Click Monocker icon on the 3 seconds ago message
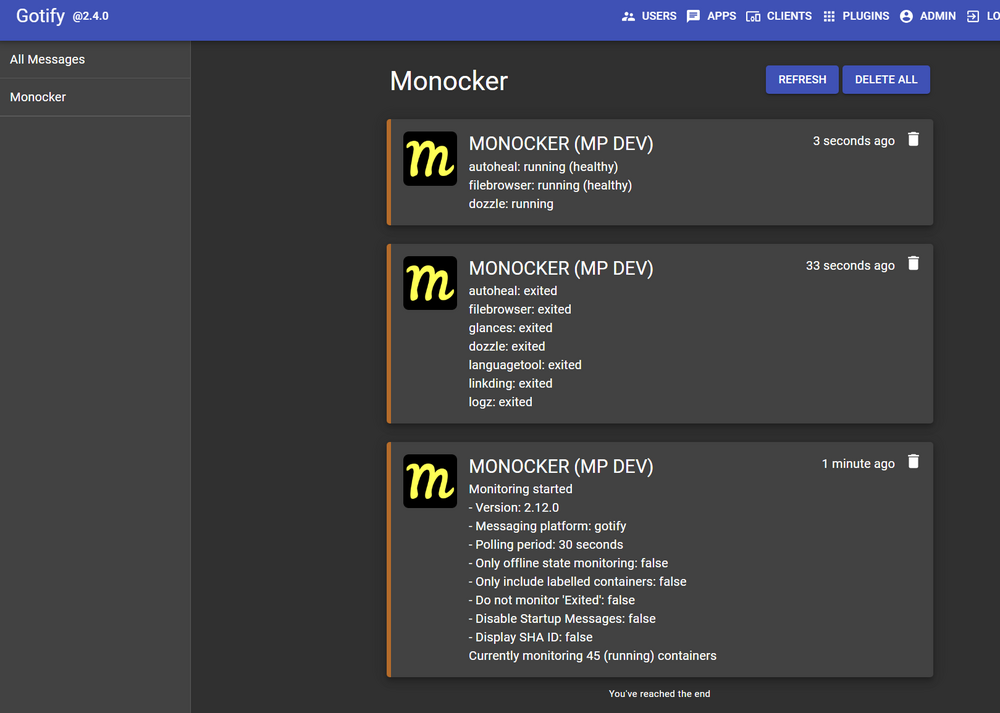 coord(430,159)
